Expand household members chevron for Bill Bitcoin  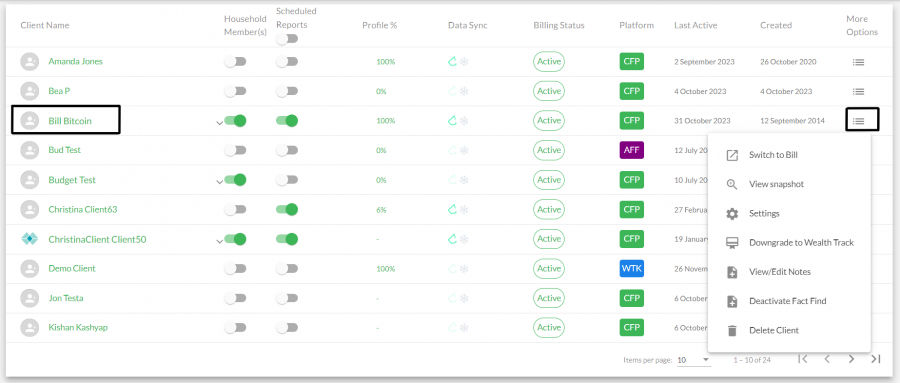pyautogui.click(x=219, y=122)
